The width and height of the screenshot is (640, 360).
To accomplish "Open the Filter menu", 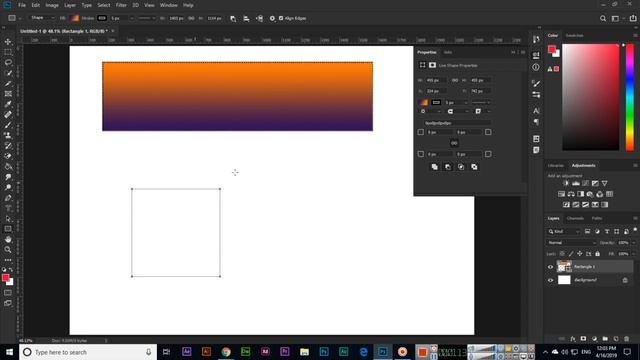I will tap(121, 5).
